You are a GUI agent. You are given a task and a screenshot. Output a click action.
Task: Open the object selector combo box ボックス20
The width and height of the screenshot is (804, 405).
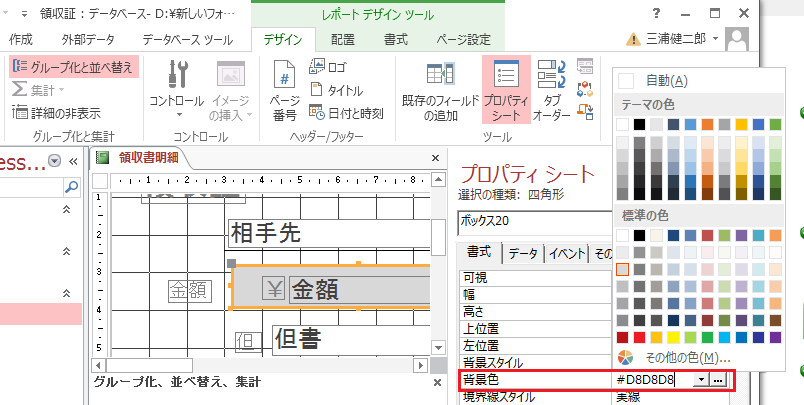pos(530,220)
